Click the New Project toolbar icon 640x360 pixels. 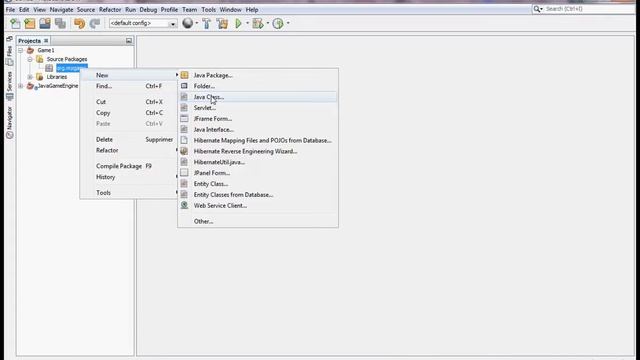pos(30,23)
